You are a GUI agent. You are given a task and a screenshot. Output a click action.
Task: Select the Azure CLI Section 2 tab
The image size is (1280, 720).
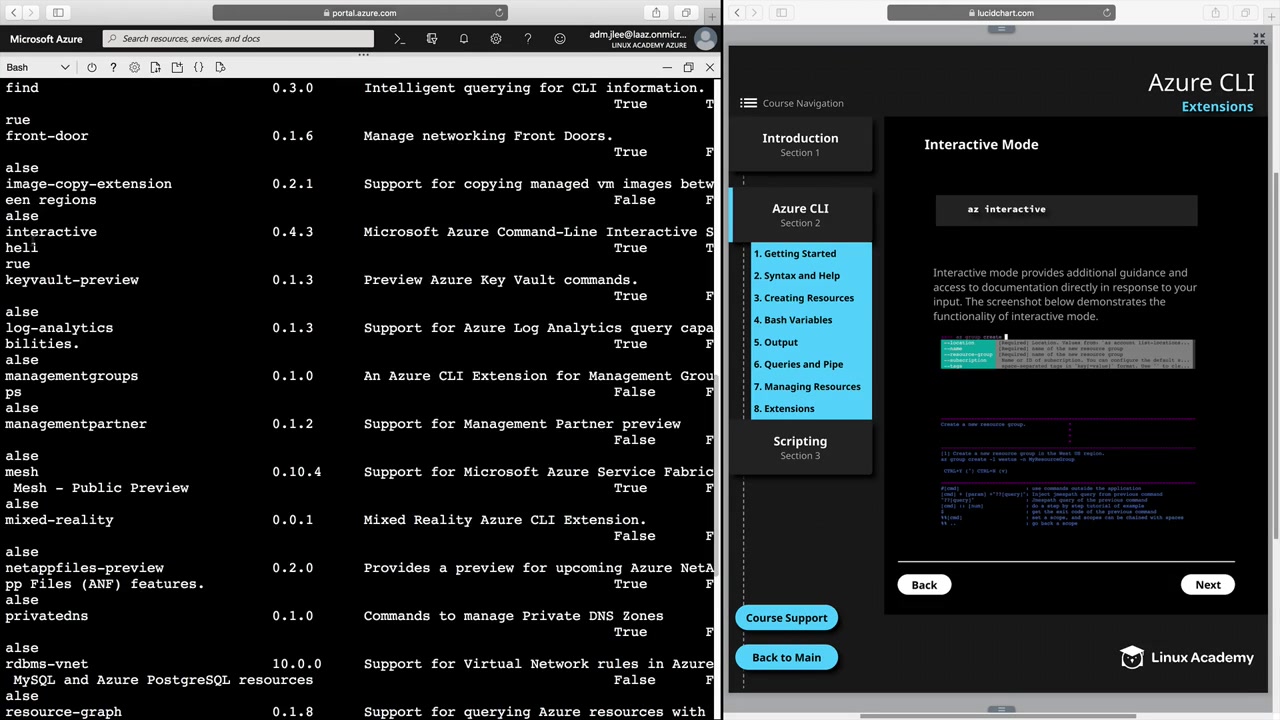click(x=800, y=214)
